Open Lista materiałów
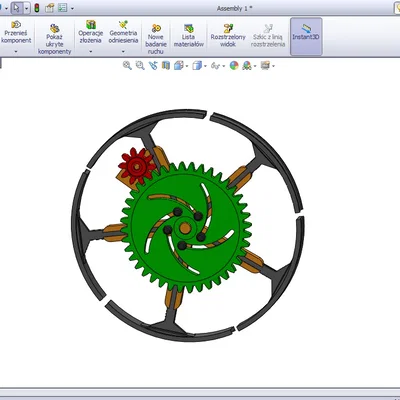The height and width of the screenshot is (400, 400). pyautogui.click(x=189, y=35)
